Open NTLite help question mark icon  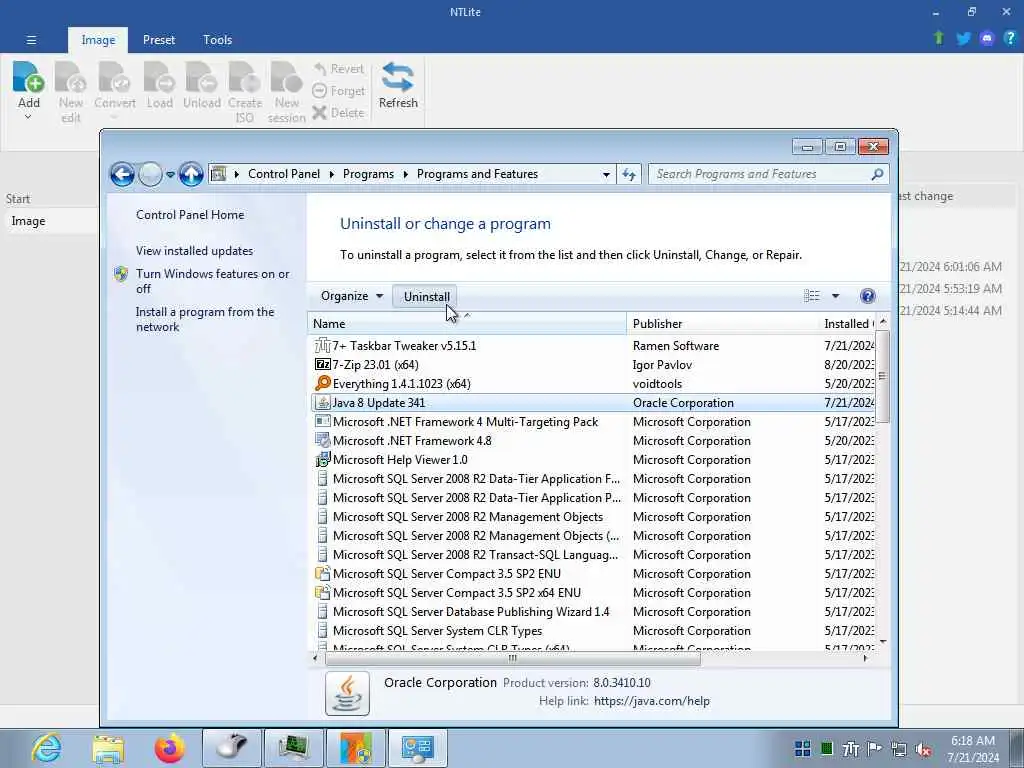pyautogui.click(x=1010, y=39)
